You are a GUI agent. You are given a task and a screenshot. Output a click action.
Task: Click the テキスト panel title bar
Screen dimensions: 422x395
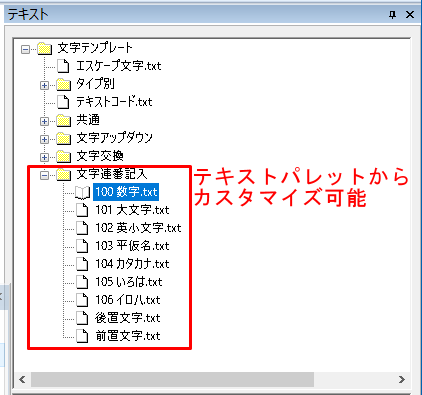(x=211, y=14)
